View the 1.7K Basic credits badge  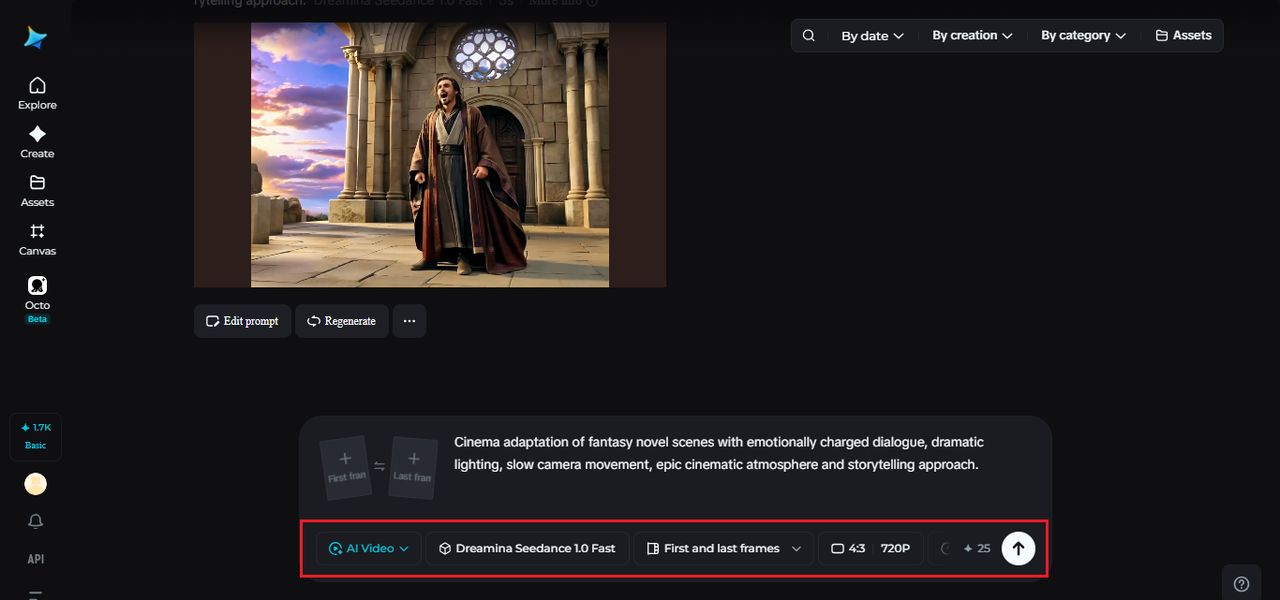click(36, 436)
